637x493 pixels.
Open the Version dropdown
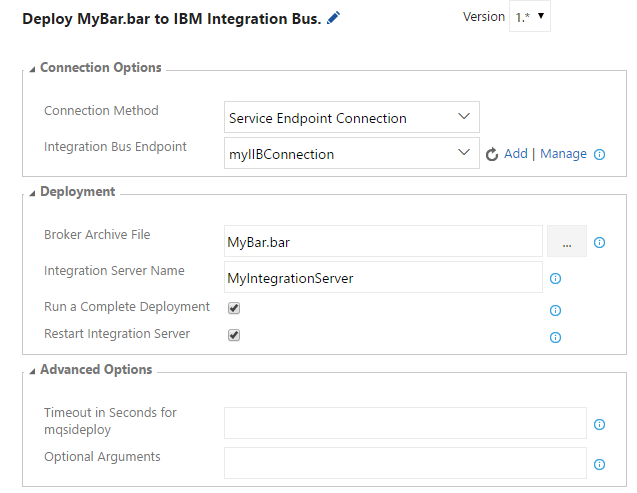[x=530, y=16]
